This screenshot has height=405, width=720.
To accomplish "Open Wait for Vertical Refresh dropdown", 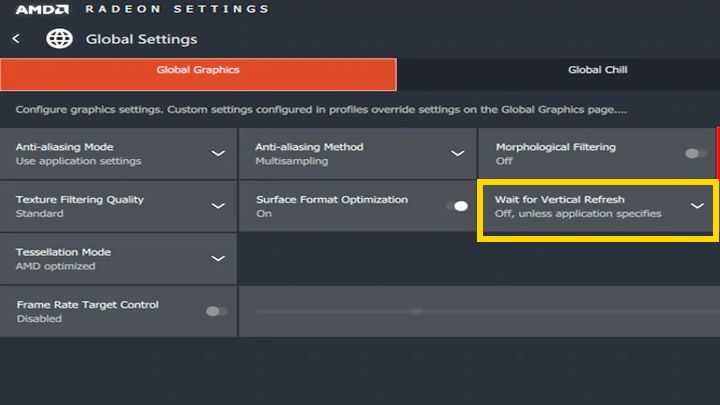I will (x=697, y=206).
